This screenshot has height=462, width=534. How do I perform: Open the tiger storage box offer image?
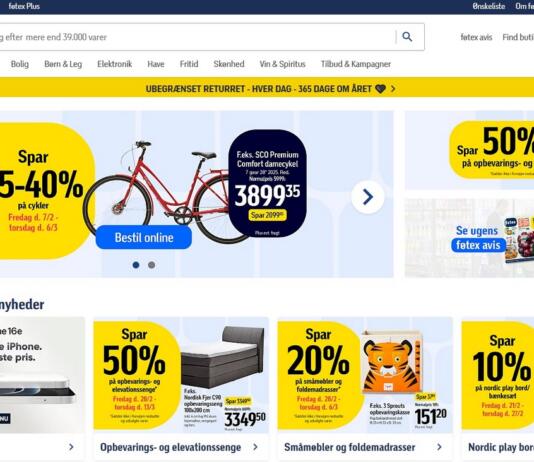(x=392, y=362)
